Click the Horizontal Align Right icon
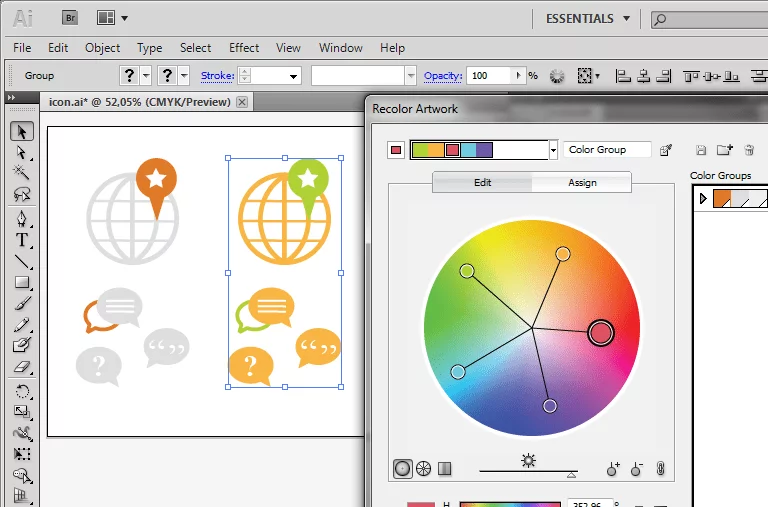768x507 pixels. click(x=664, y=76)
